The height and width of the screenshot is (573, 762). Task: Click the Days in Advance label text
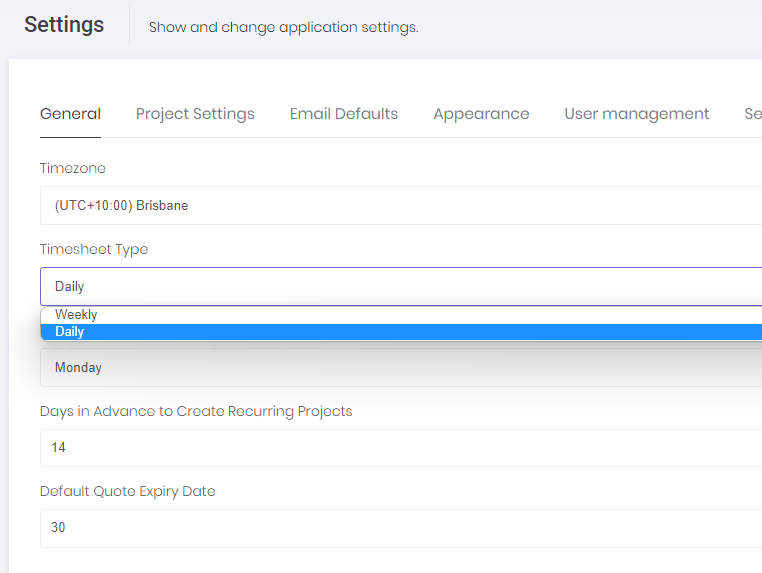[196, 411]
